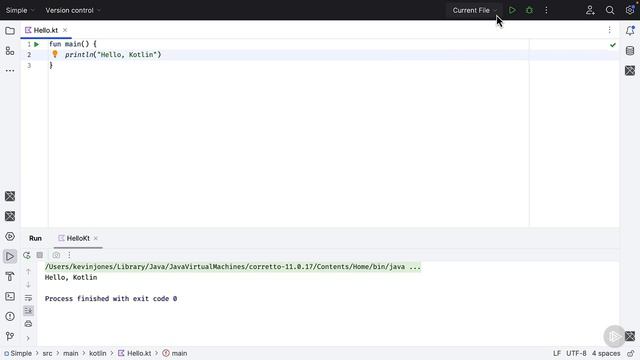
Task: Click the green inspections checkmark widget
Action: [x=613, y=45]
